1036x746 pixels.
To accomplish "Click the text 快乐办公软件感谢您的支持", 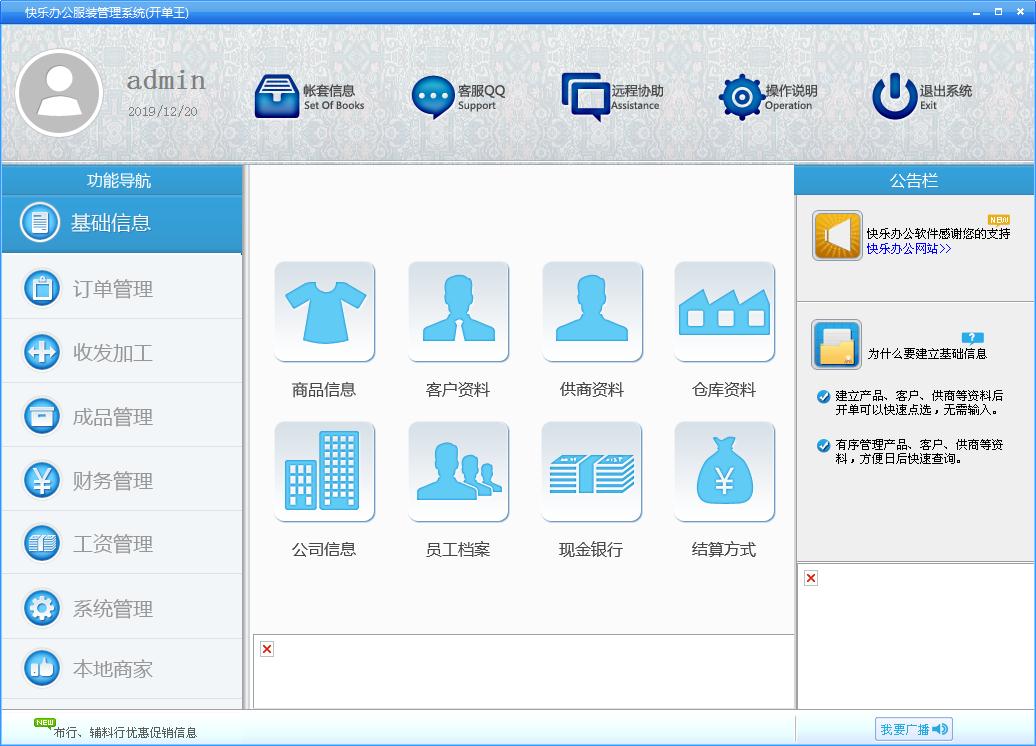I will 938,234.
